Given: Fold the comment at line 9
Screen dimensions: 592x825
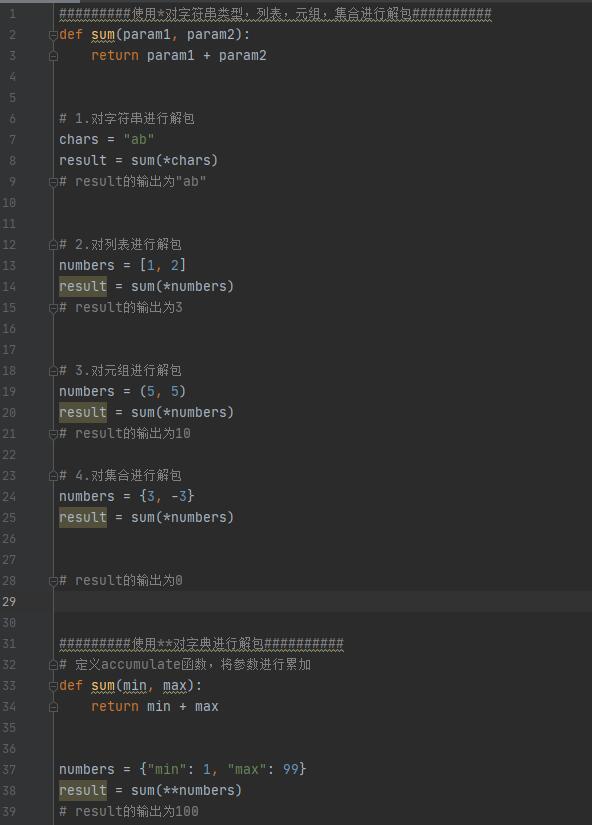Looking at the screenshot, I should (x=53, y=182).
